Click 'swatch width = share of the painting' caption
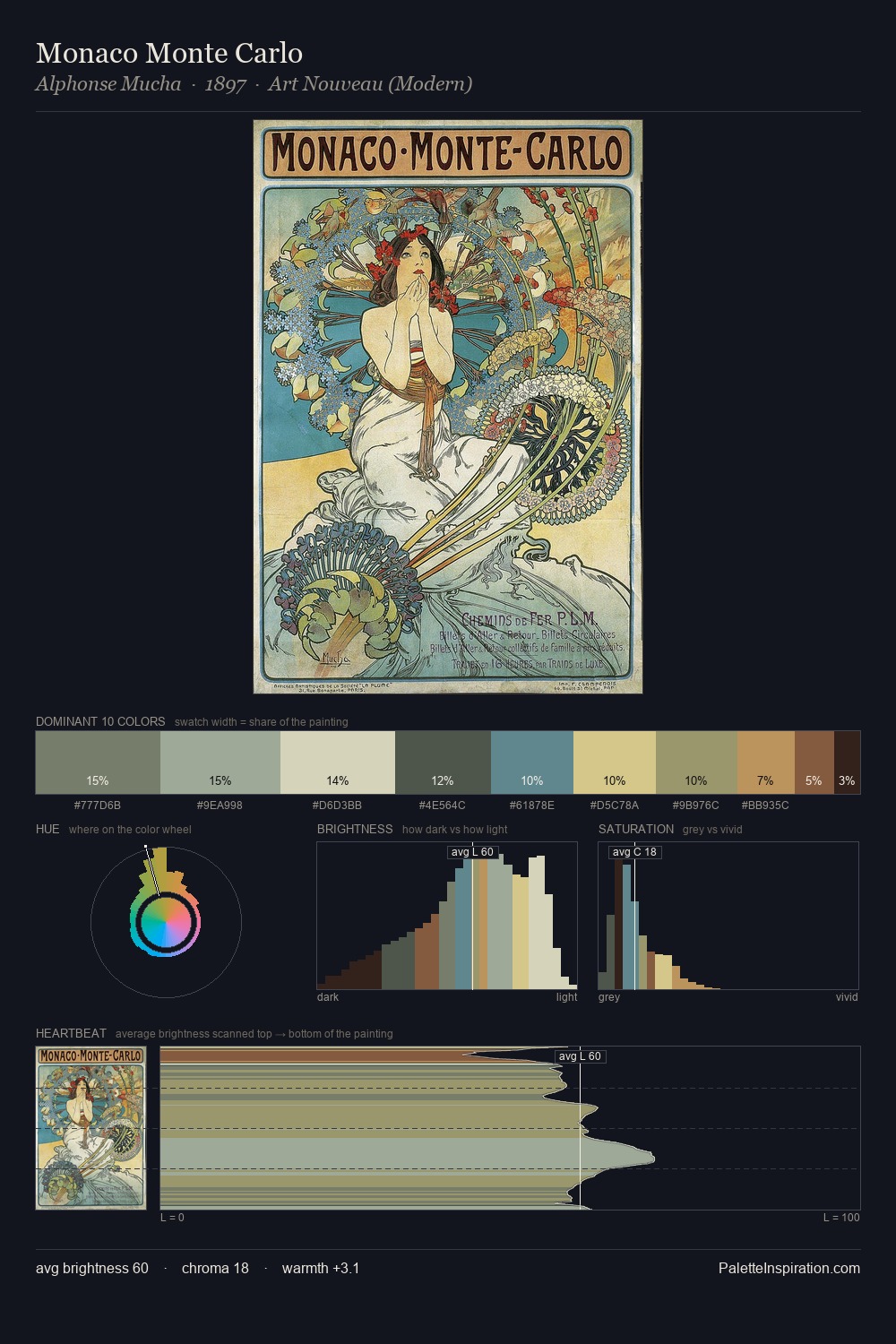Image resolution: width=896 pixels, height=1344 pixels. click(x=262, y=722)
